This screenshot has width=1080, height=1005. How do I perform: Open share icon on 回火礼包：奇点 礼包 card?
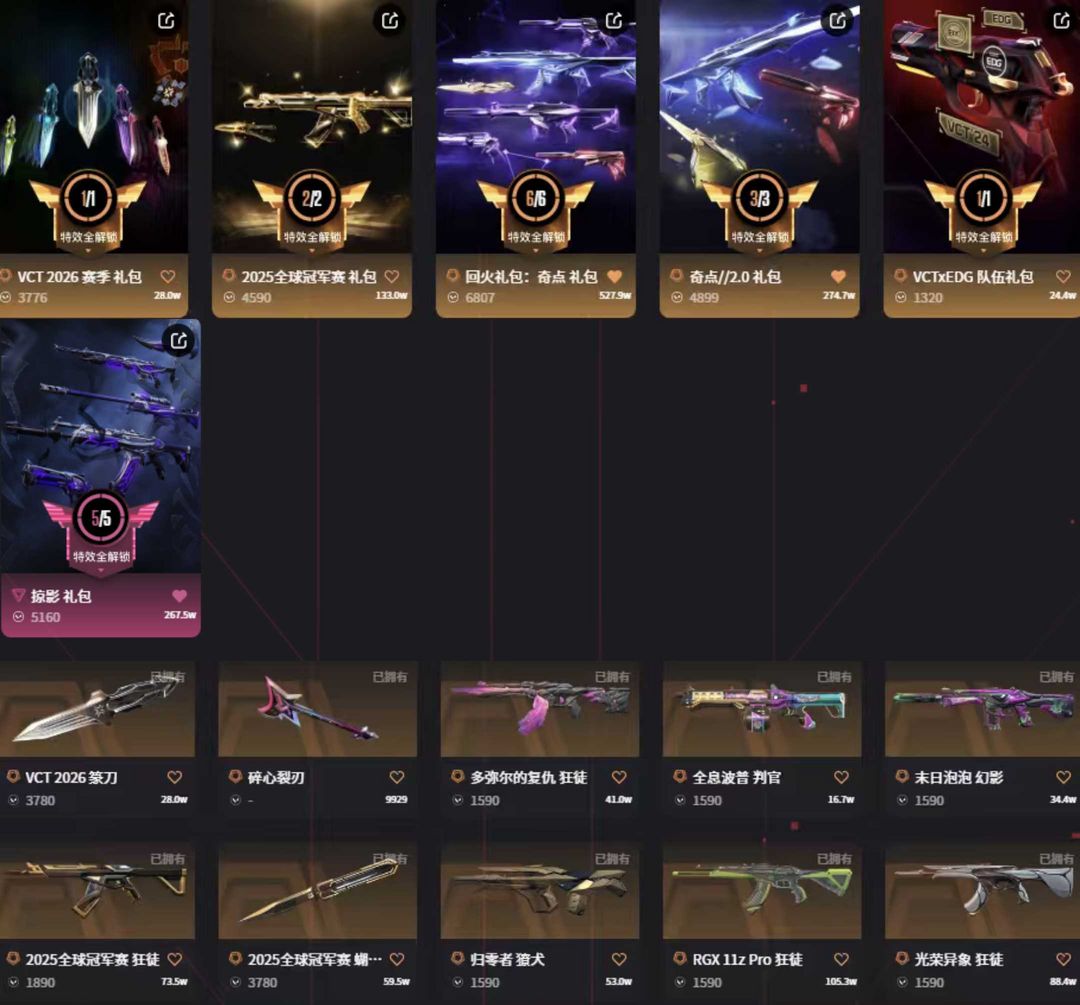(x=614, y=21)
